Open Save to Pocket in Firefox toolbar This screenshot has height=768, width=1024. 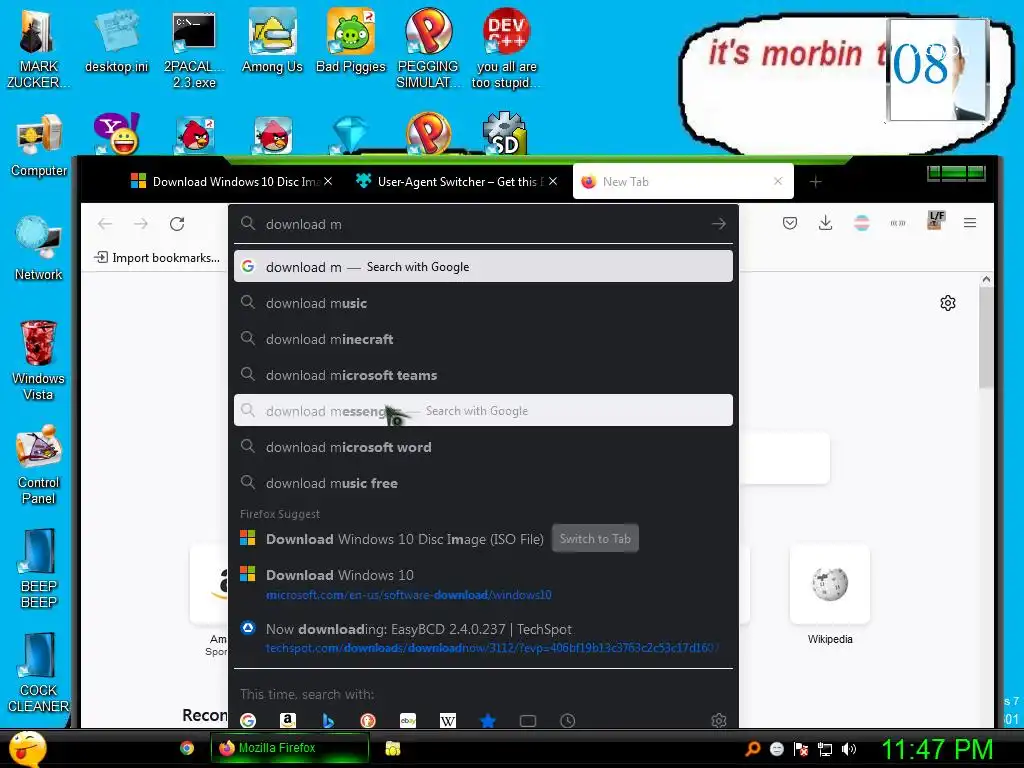[790, 223]
